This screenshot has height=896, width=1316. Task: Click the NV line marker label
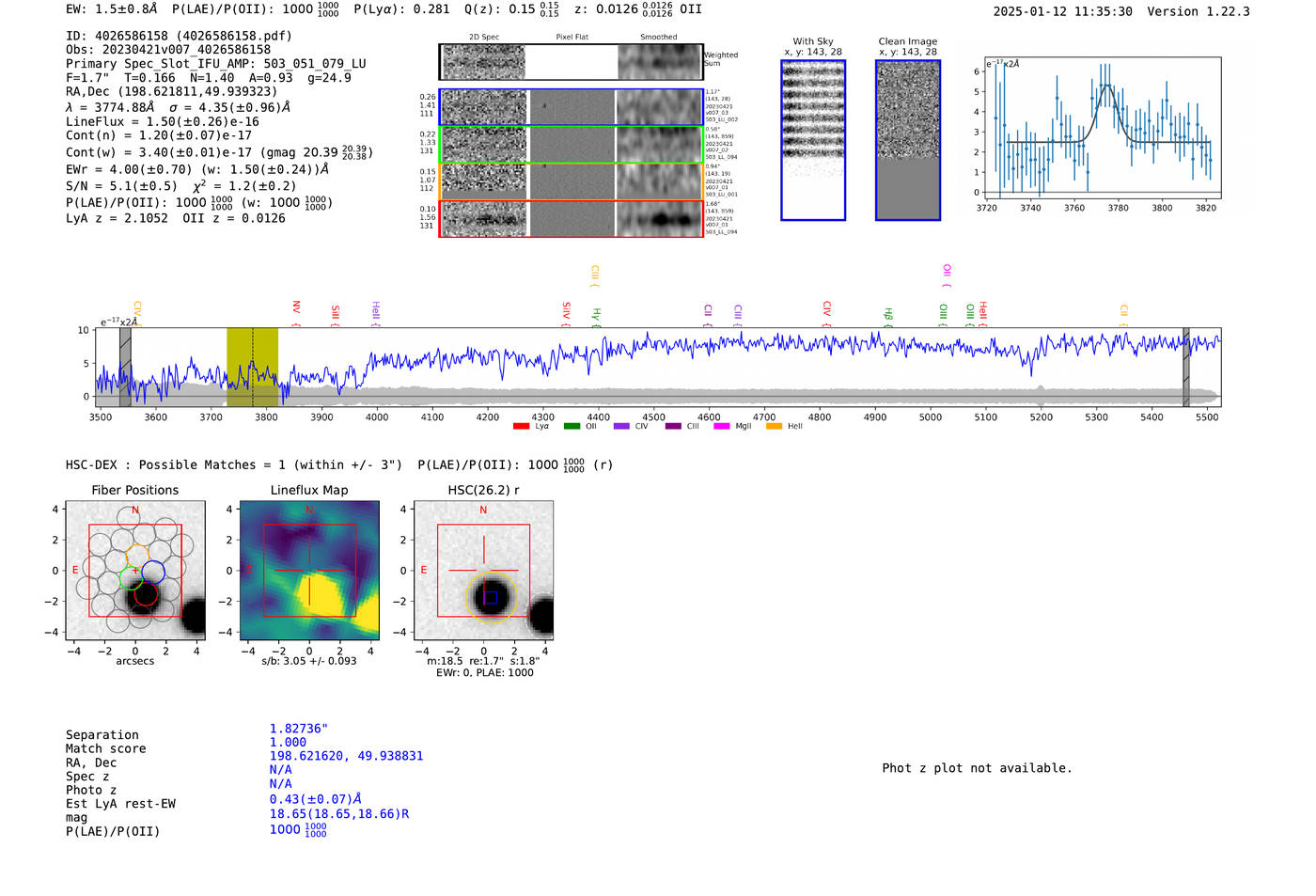click(296, 308)
